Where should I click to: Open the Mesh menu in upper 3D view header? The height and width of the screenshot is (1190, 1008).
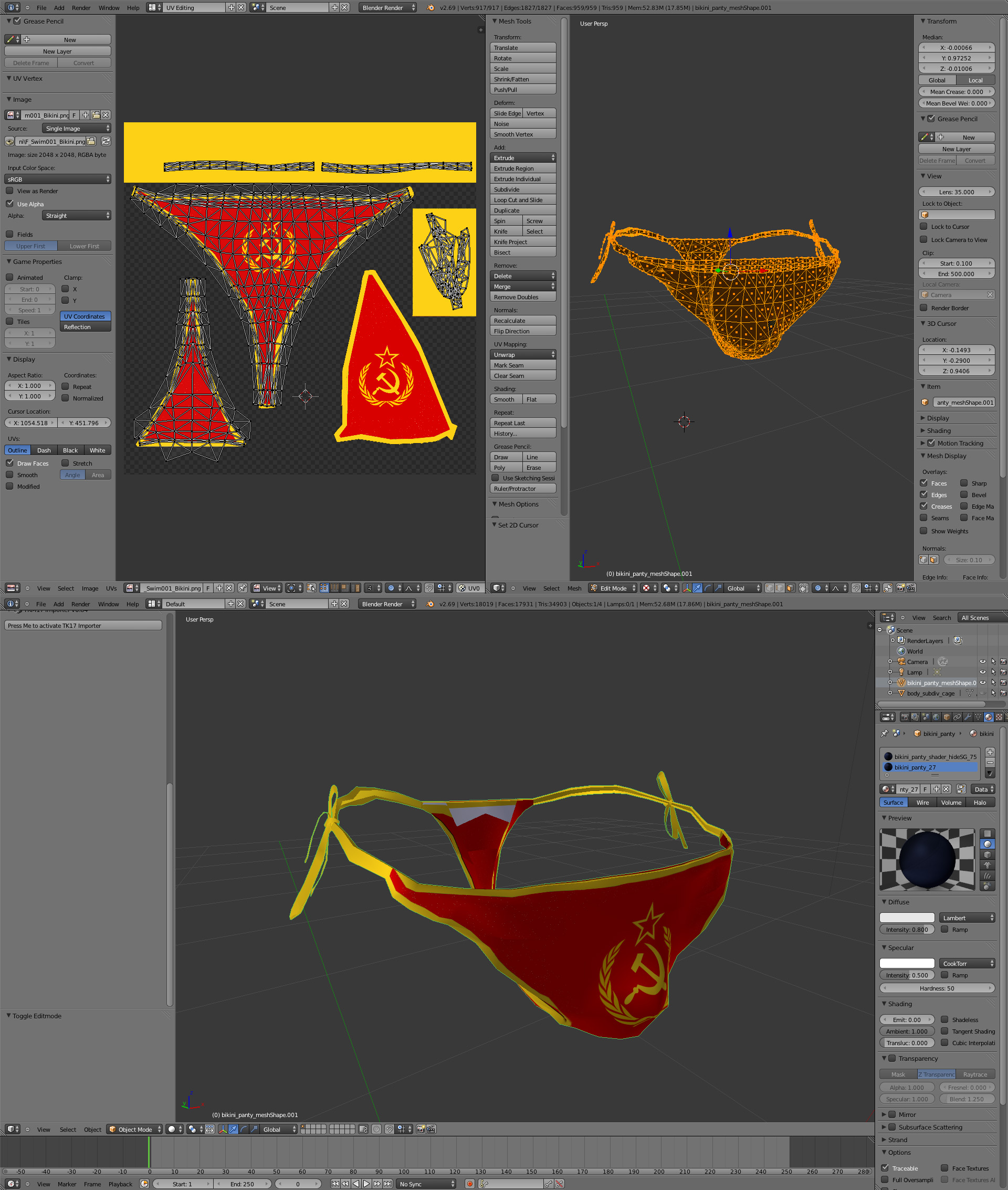click(x=574, y=588)
